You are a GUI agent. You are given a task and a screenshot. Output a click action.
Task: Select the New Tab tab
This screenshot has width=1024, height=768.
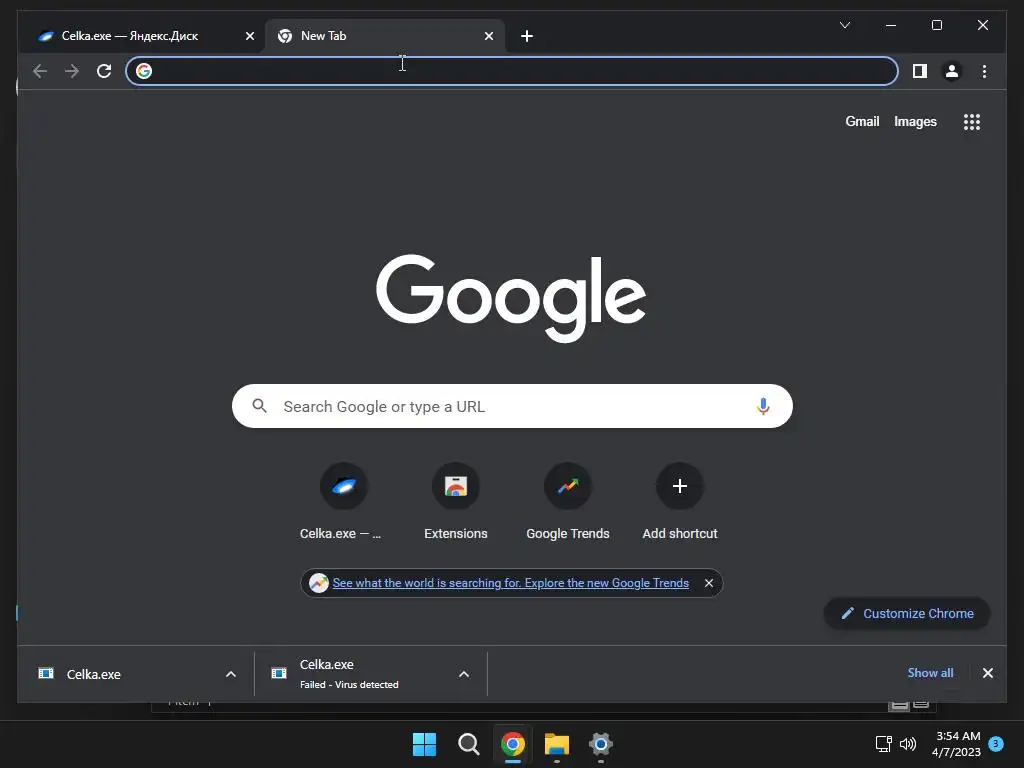[385, 36]
